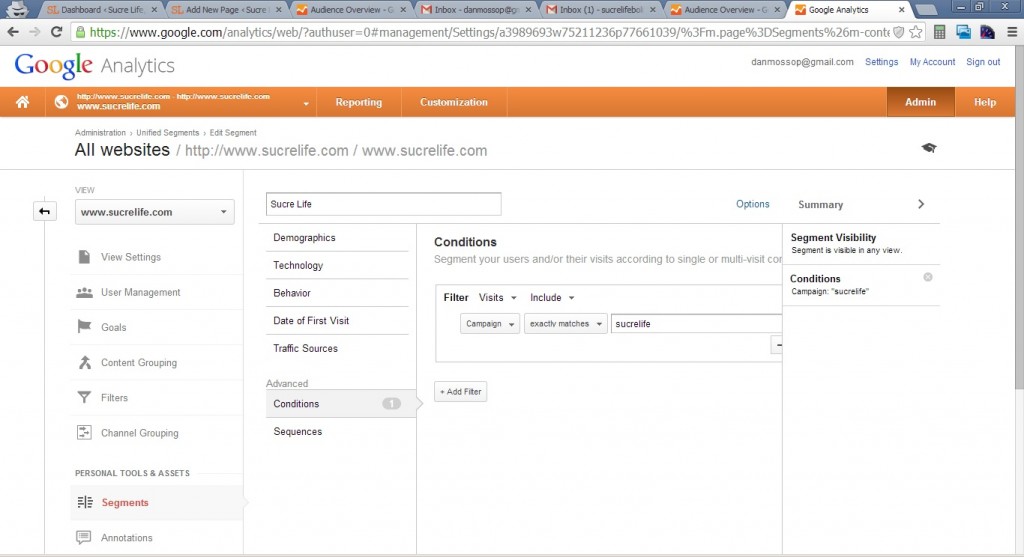Open the Reporting tab
The image size is (1024, 557).
[x=359, y=102]
